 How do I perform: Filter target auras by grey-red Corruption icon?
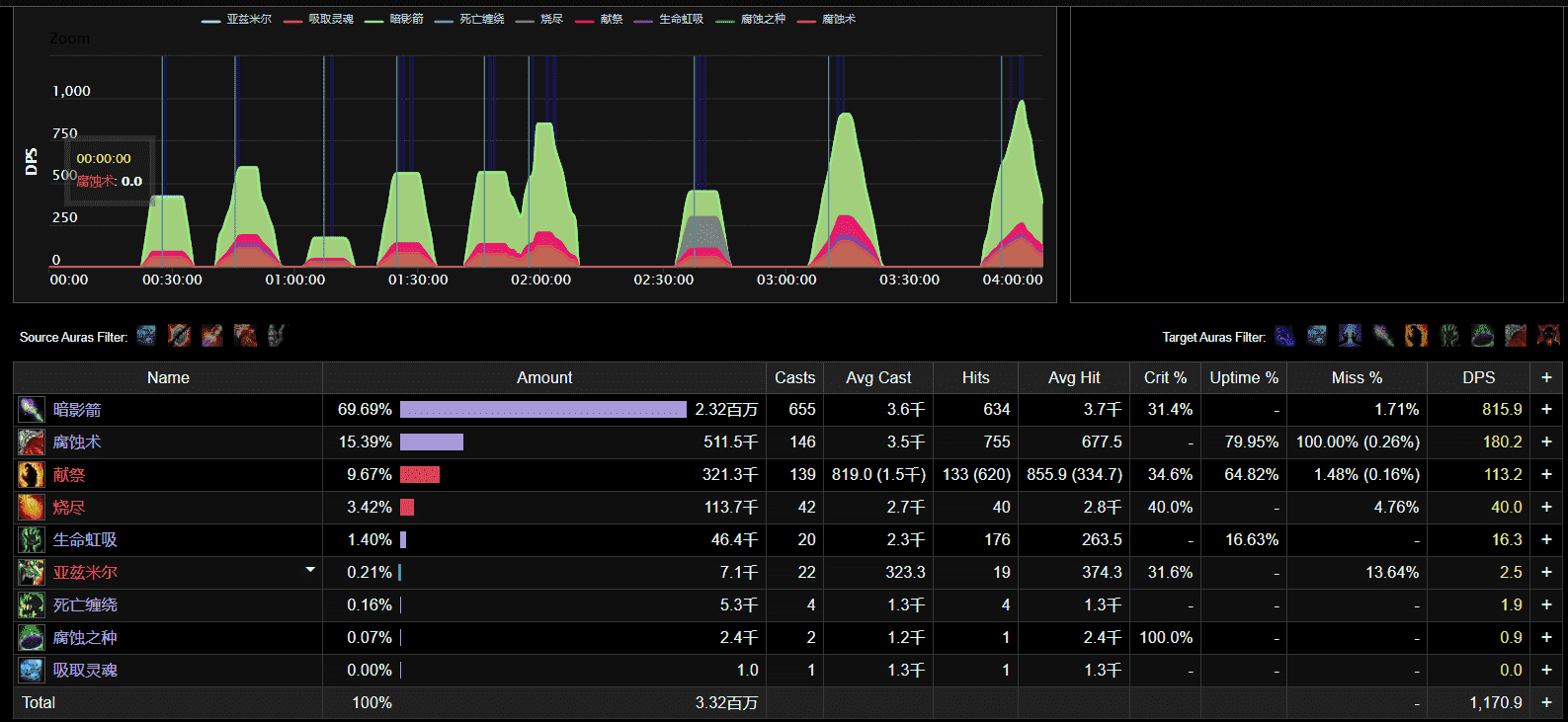point(1516,336)
